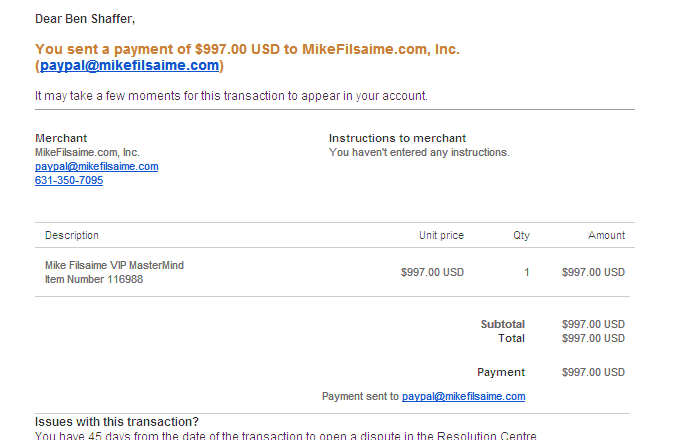Click the "Qty" column header
This screenshot has width=689, height=440.
pos(521,236)
